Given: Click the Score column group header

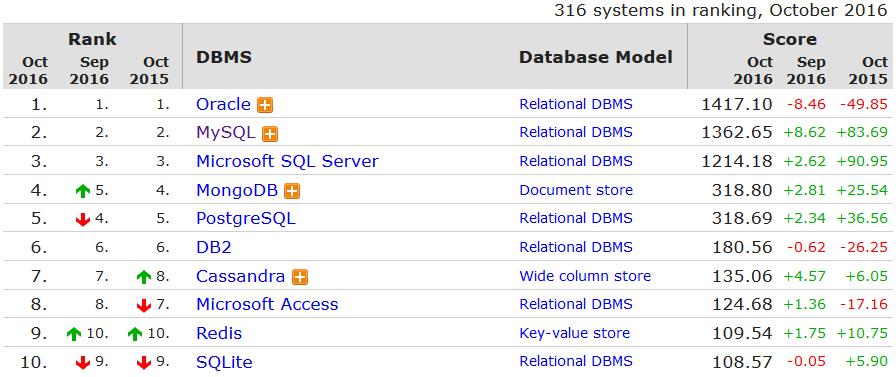Looking at the screenshot, I should click(790, 39).
